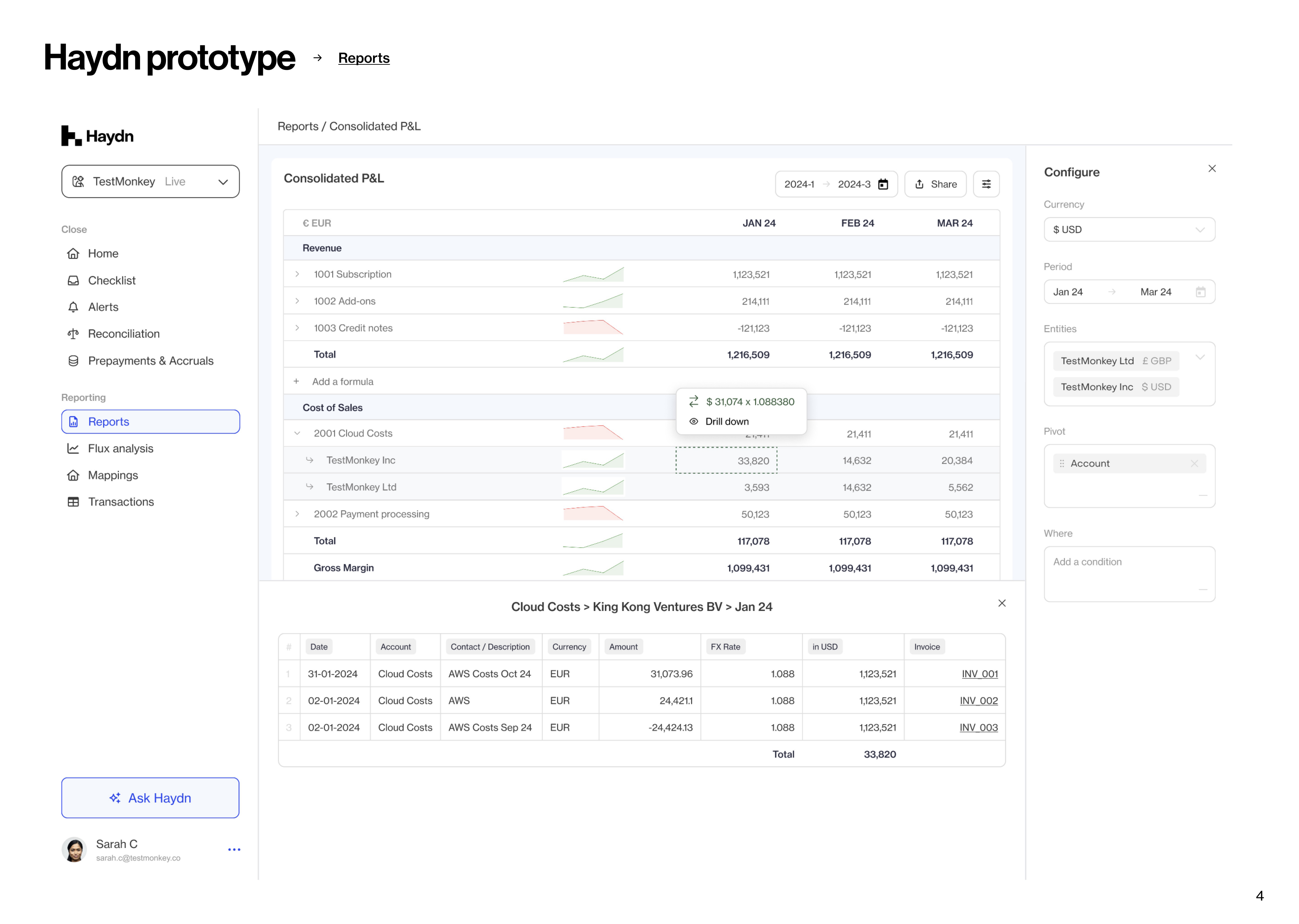Viewport: 1299px width, 924px height.
Task: Open the configure filters sliders icon
Action: (986, 184)
